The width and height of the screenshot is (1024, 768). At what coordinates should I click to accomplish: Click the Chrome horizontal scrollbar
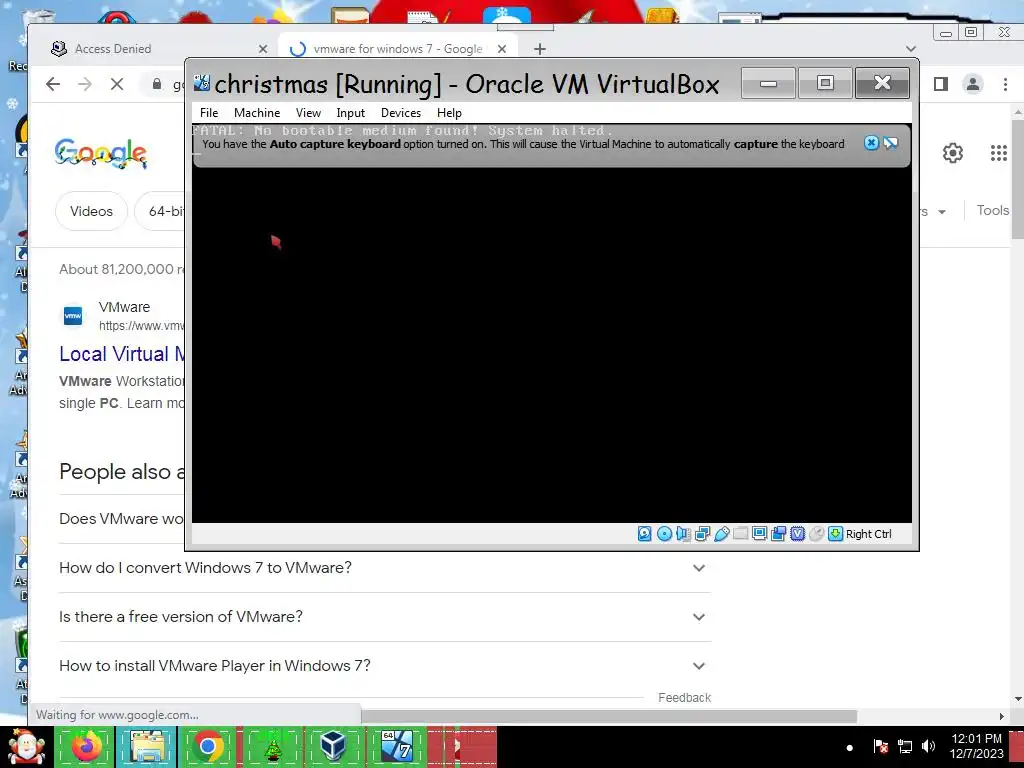(x=609, y=716)
